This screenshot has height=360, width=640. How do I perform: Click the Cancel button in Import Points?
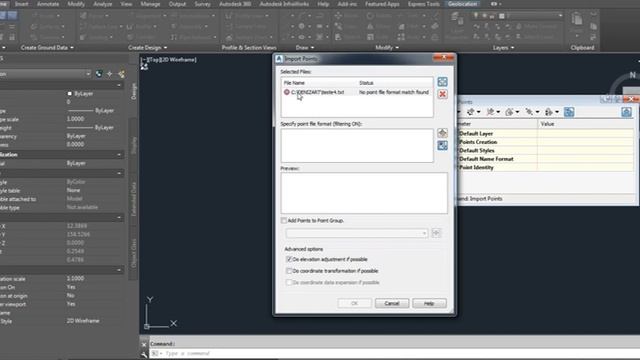point(391,303)
